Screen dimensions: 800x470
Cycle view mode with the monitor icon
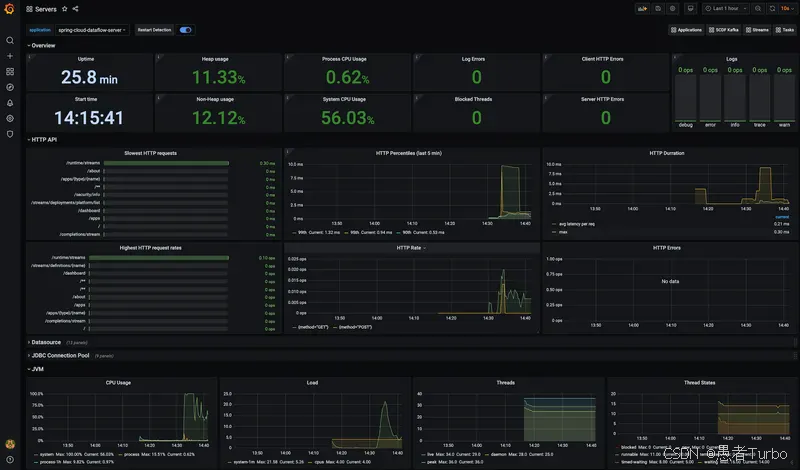tap(690, 9)
